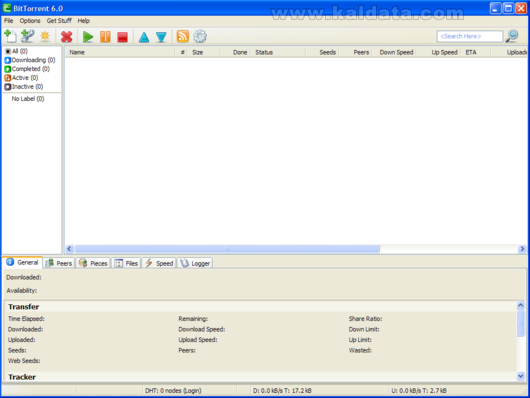Click the torrent list horizontal scrollbar thumb
530x398 pixels.
(x=227, y=249)
